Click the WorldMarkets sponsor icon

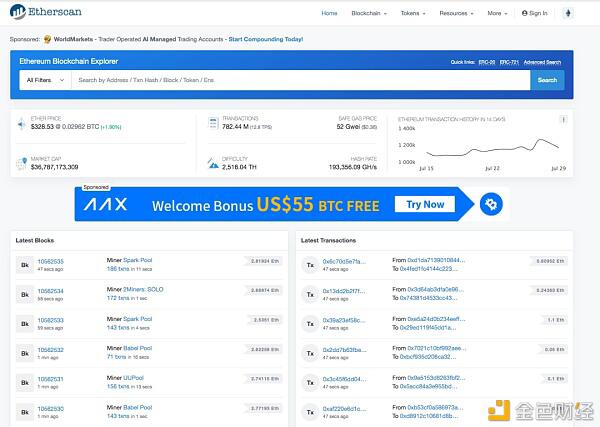47,39
